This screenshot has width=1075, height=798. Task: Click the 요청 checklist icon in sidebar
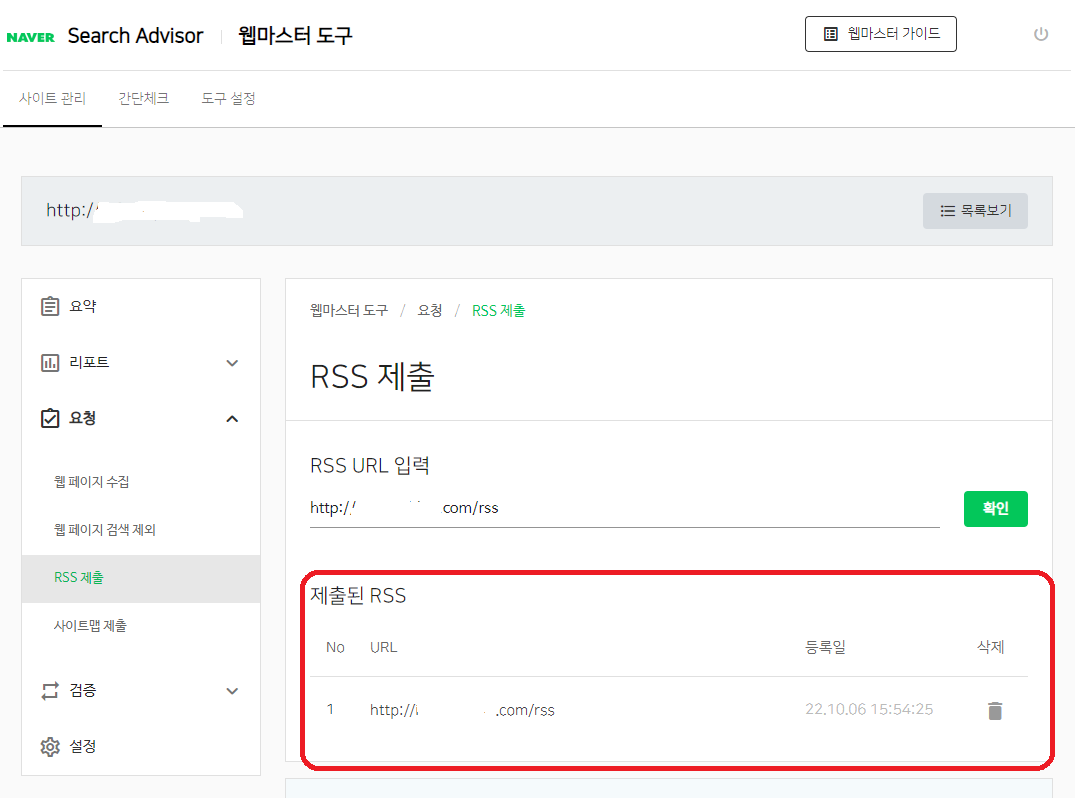pyautogui.click(x=50, y=418)
